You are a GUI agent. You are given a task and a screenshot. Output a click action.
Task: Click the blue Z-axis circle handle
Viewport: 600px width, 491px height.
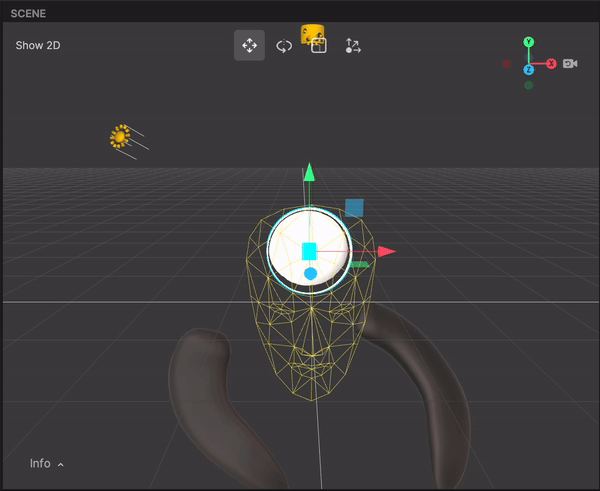pyautogui.click(x=310, y=274)
